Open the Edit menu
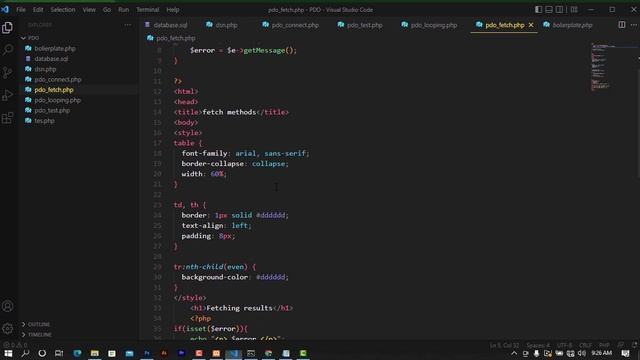The image size is (640, 360). 38,9
